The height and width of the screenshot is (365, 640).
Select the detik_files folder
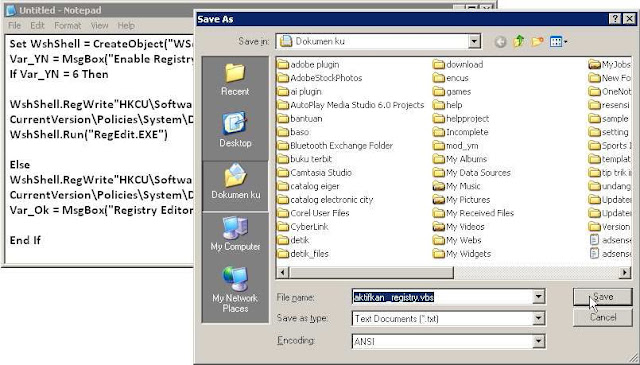tap(303, 254)
